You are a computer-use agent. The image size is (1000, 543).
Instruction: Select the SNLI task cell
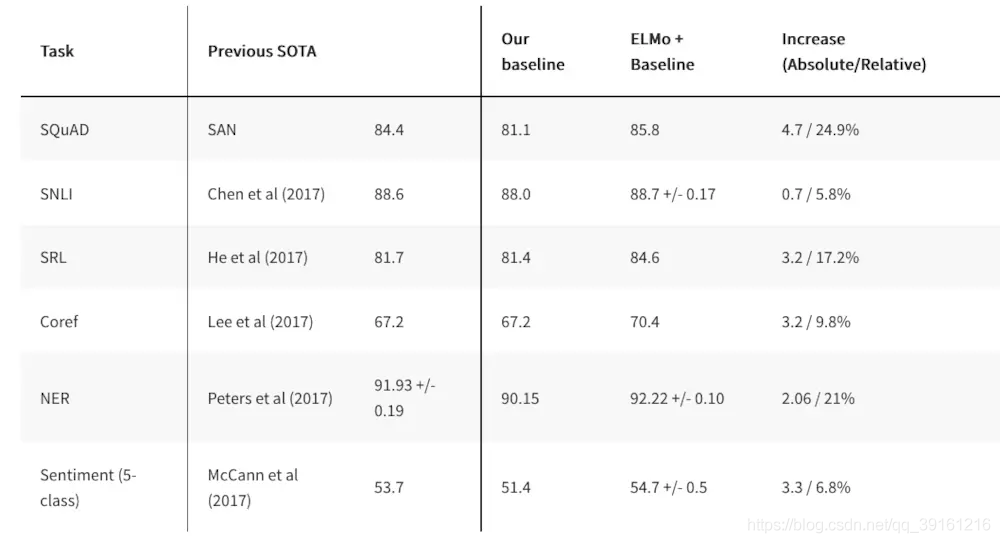(56, 194)
